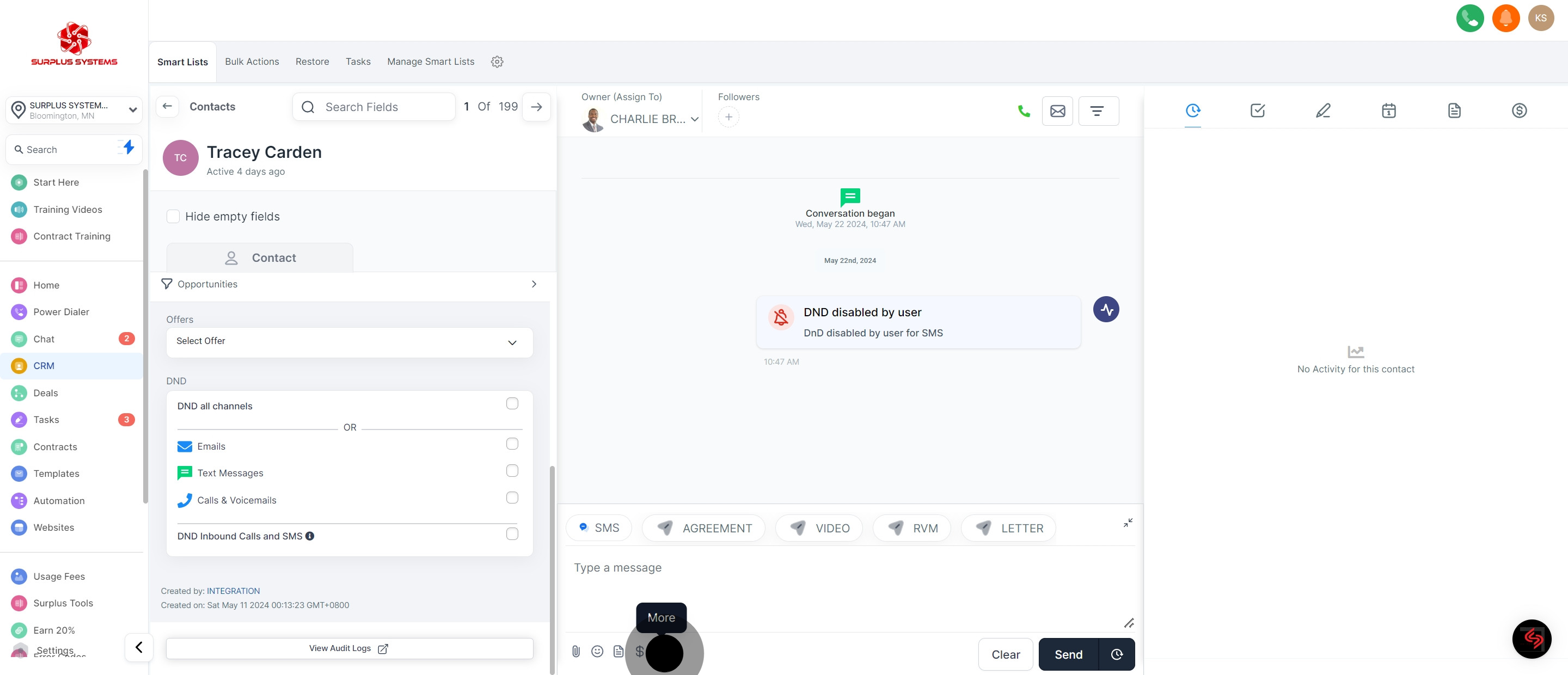The width and height of the screenshot is (1568, 675).
Task: Open the Select Offer dropdown
Action: coord(350,342)
